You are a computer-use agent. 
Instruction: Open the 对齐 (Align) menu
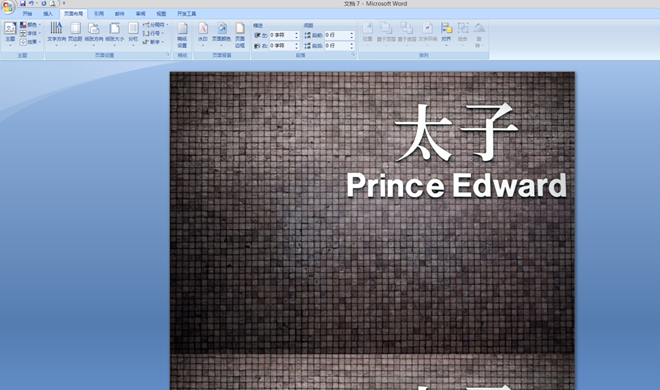pos(446,33)
